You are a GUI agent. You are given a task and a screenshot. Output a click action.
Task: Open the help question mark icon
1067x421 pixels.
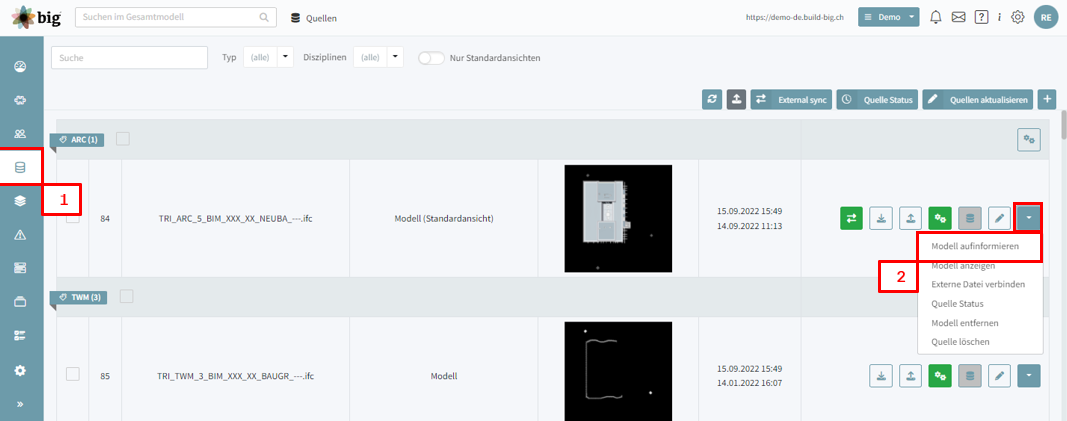(x=981, y=18)
